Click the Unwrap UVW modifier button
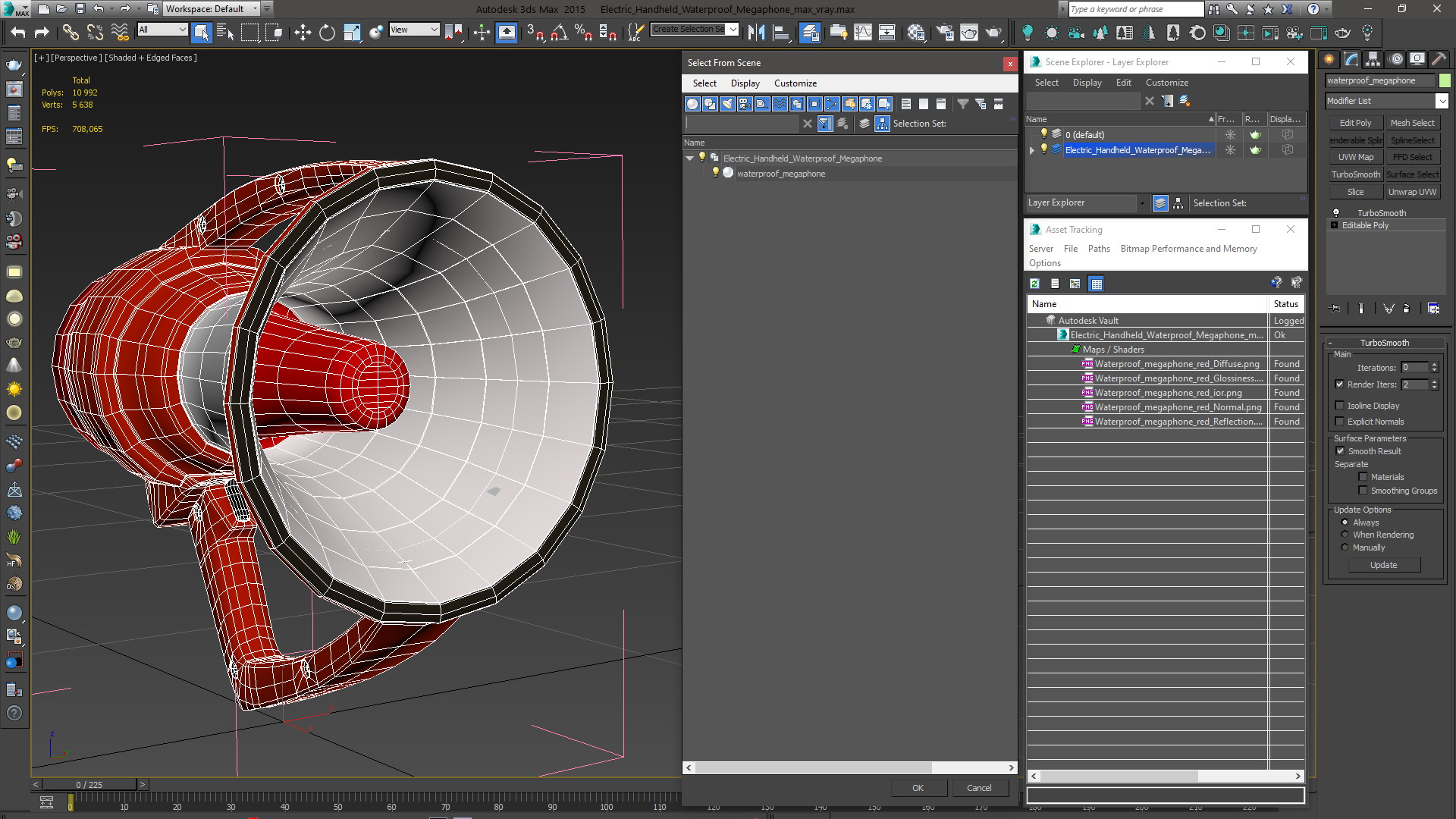This screenshot has width=1456, height=819. click(1412, 192)
